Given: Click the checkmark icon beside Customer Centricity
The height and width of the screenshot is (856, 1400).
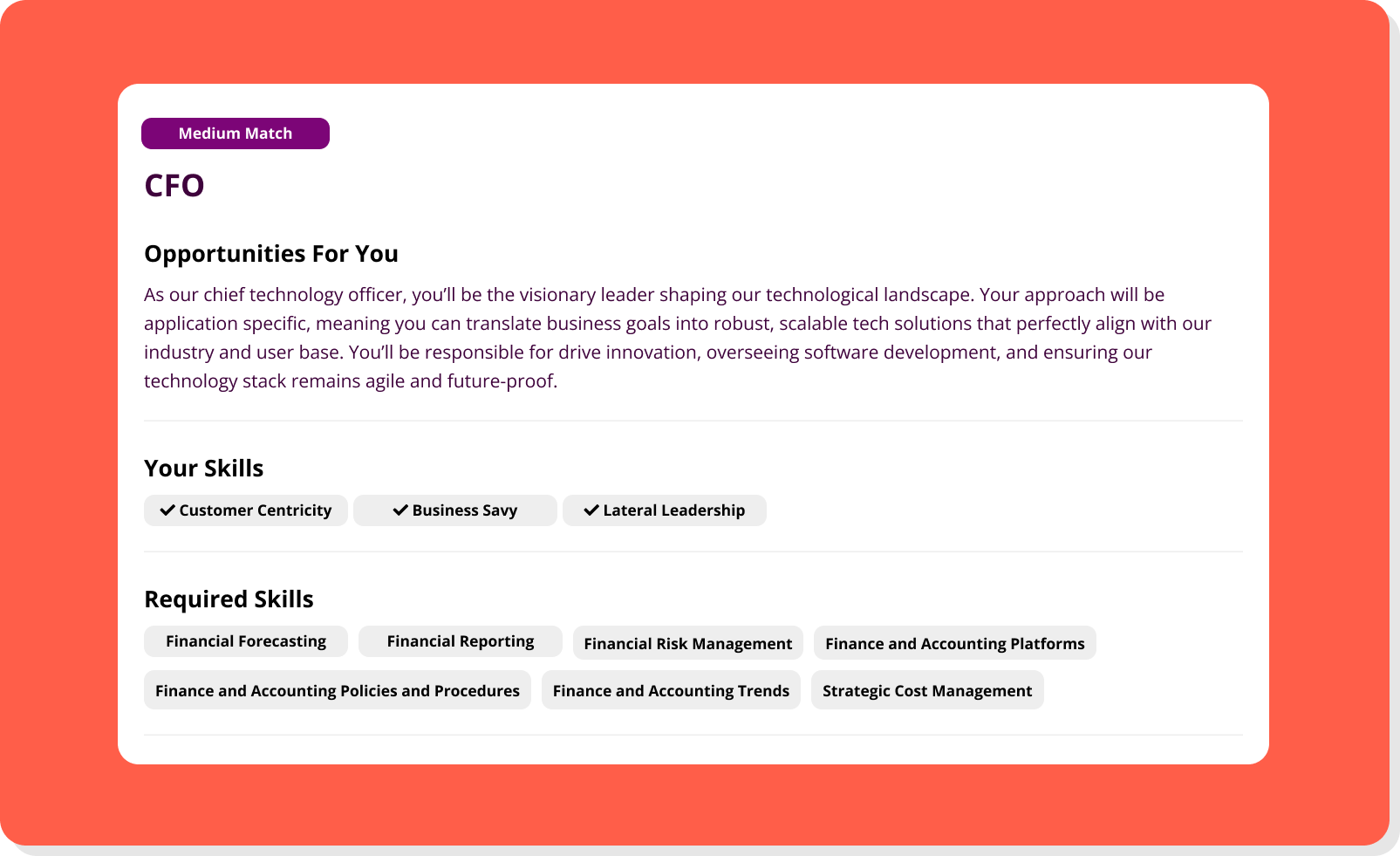Looking at the screenshot, I should click(x=167, y=510).
